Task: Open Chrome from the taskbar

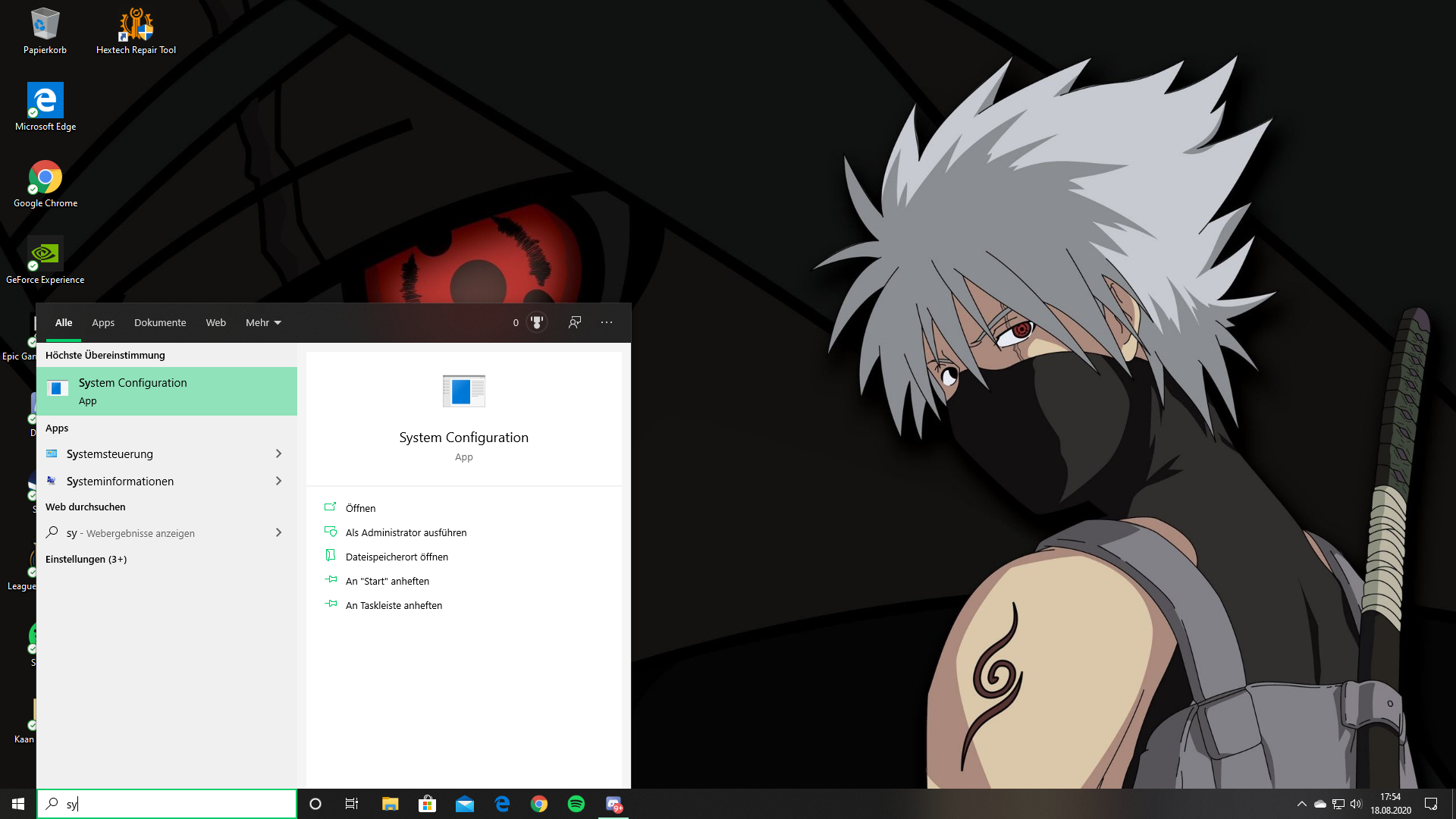Action: pos(539,804)
